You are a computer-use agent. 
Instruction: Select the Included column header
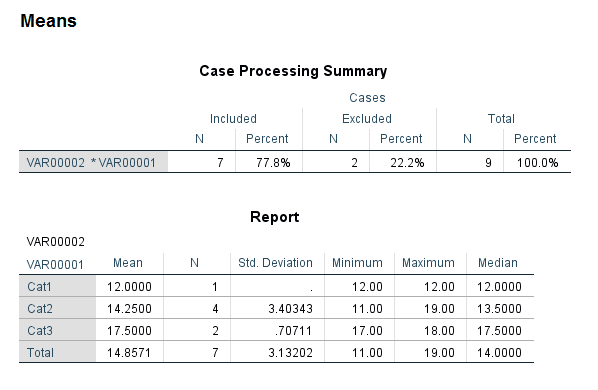[x=233, y=119]
